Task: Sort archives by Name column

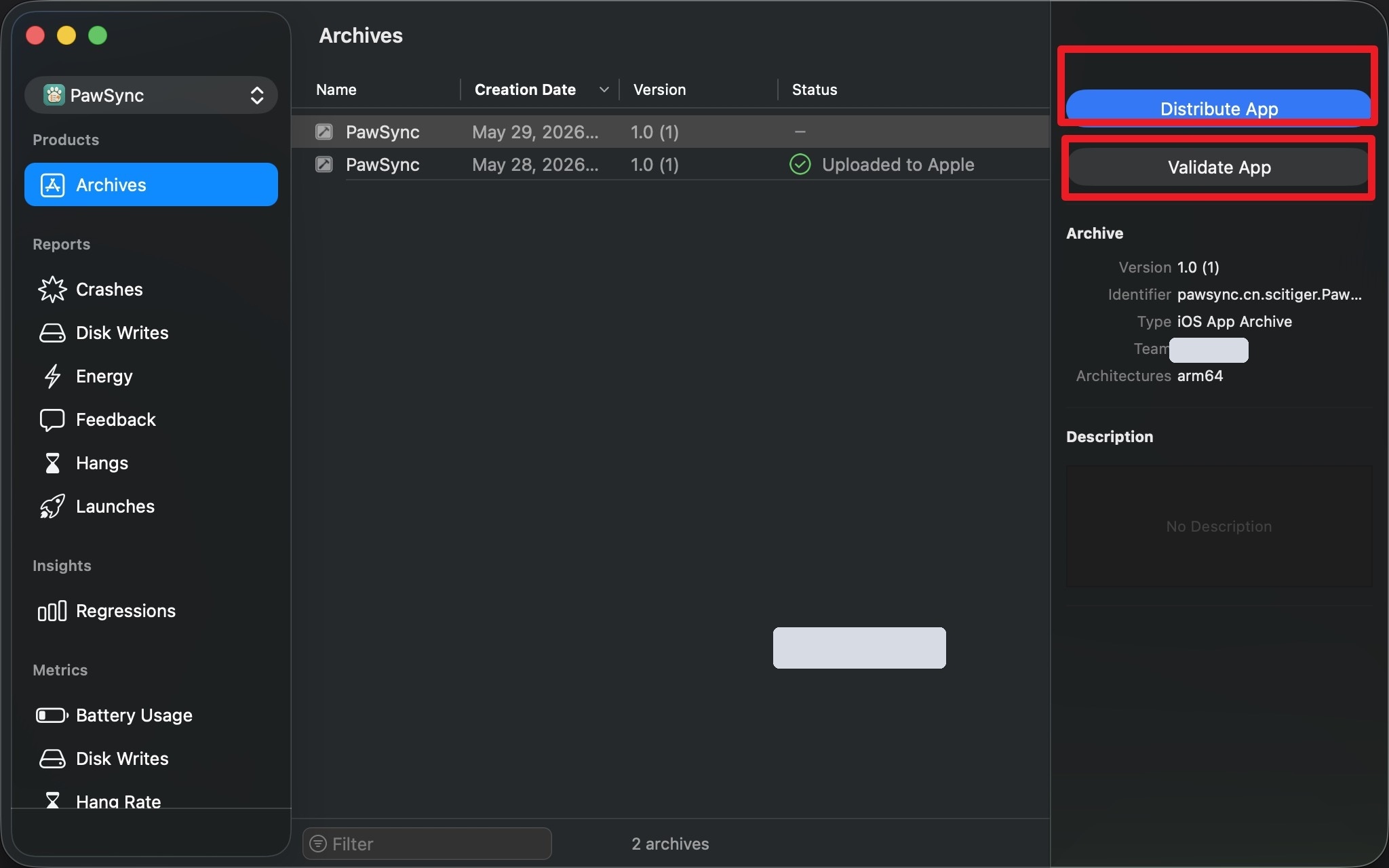Action: 336,90
